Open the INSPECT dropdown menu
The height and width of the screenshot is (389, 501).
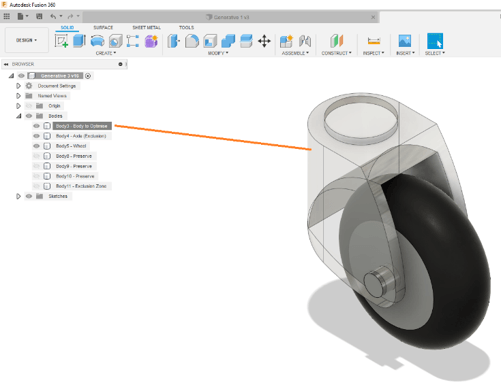pos(374,53)
